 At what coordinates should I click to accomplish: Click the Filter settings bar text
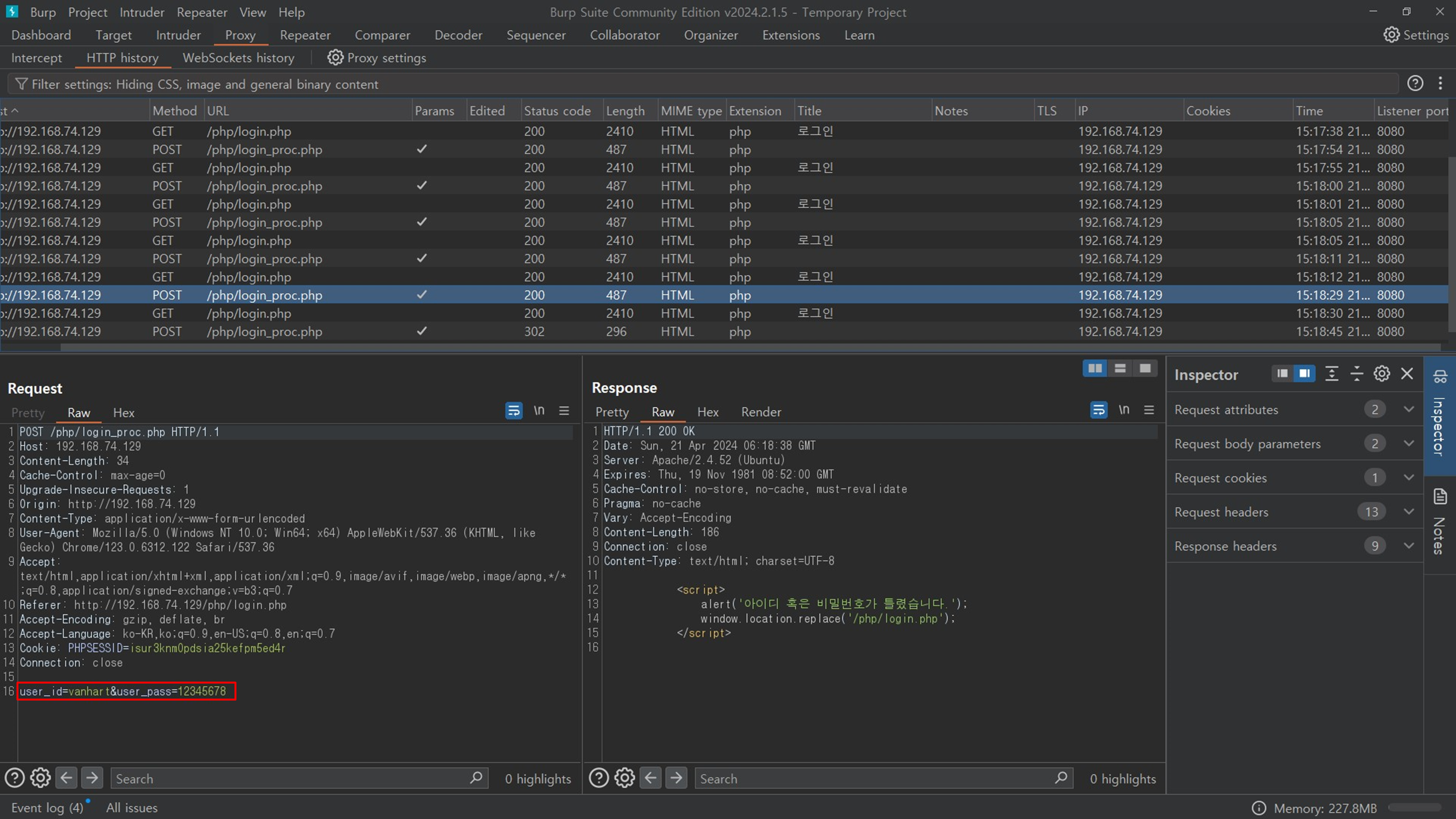tap(204, 84)
